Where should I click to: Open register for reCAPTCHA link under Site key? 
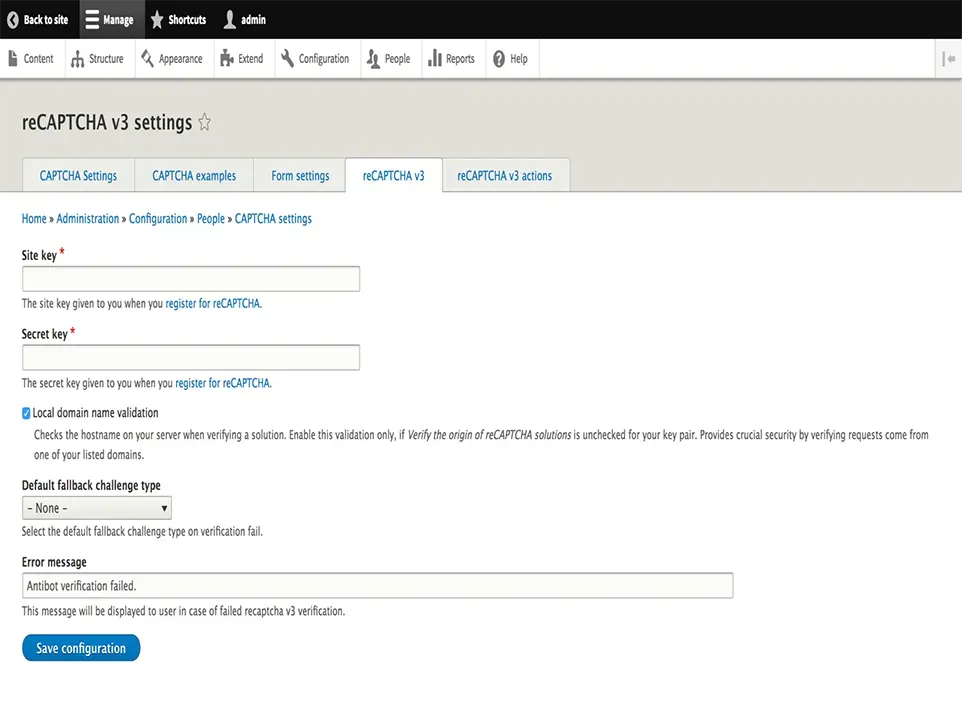click(213, 303)
